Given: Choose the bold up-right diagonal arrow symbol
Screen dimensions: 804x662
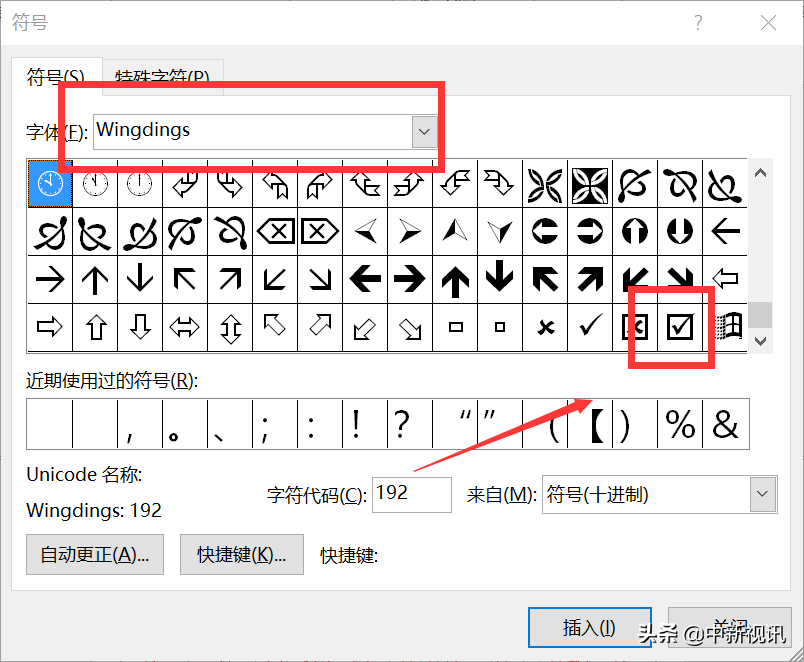Looking at the screenshot, I should point(590,279).
